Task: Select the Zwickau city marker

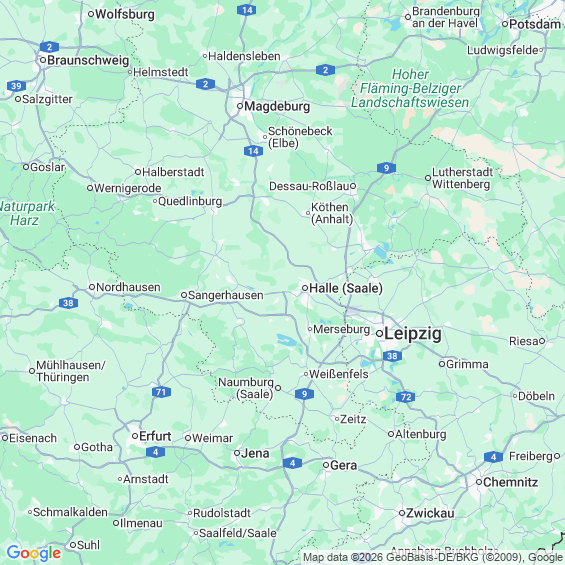Action: tap(402, 513)
